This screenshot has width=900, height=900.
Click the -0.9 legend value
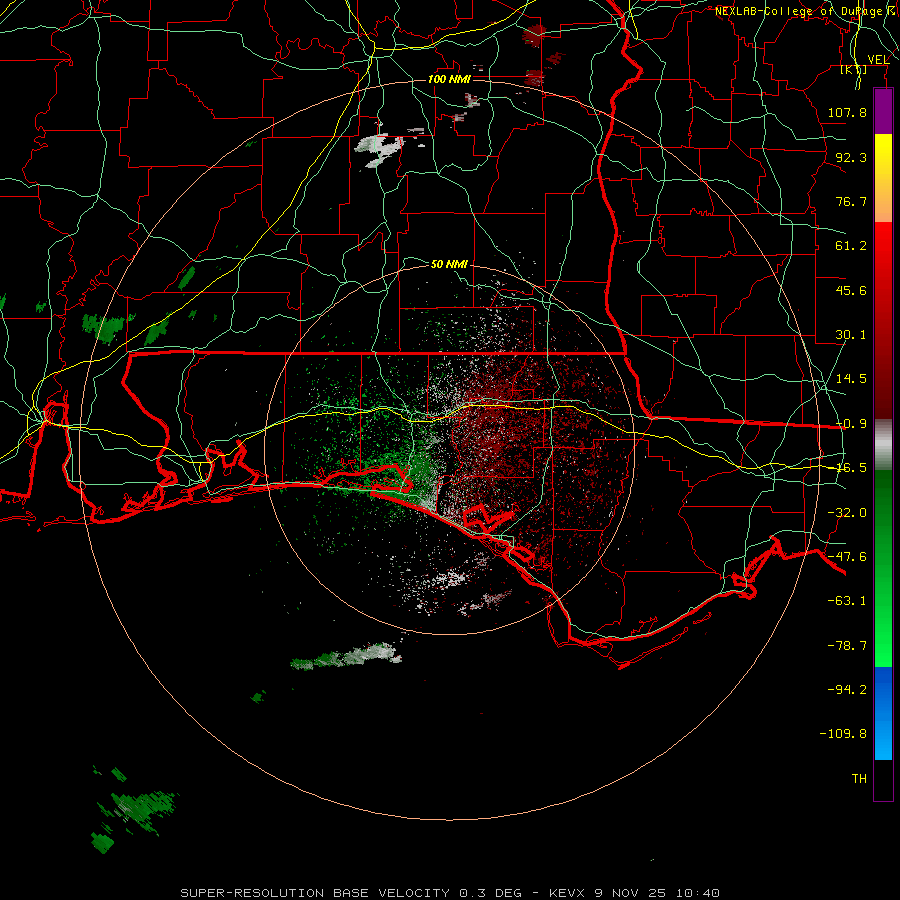tap(851, 424)
